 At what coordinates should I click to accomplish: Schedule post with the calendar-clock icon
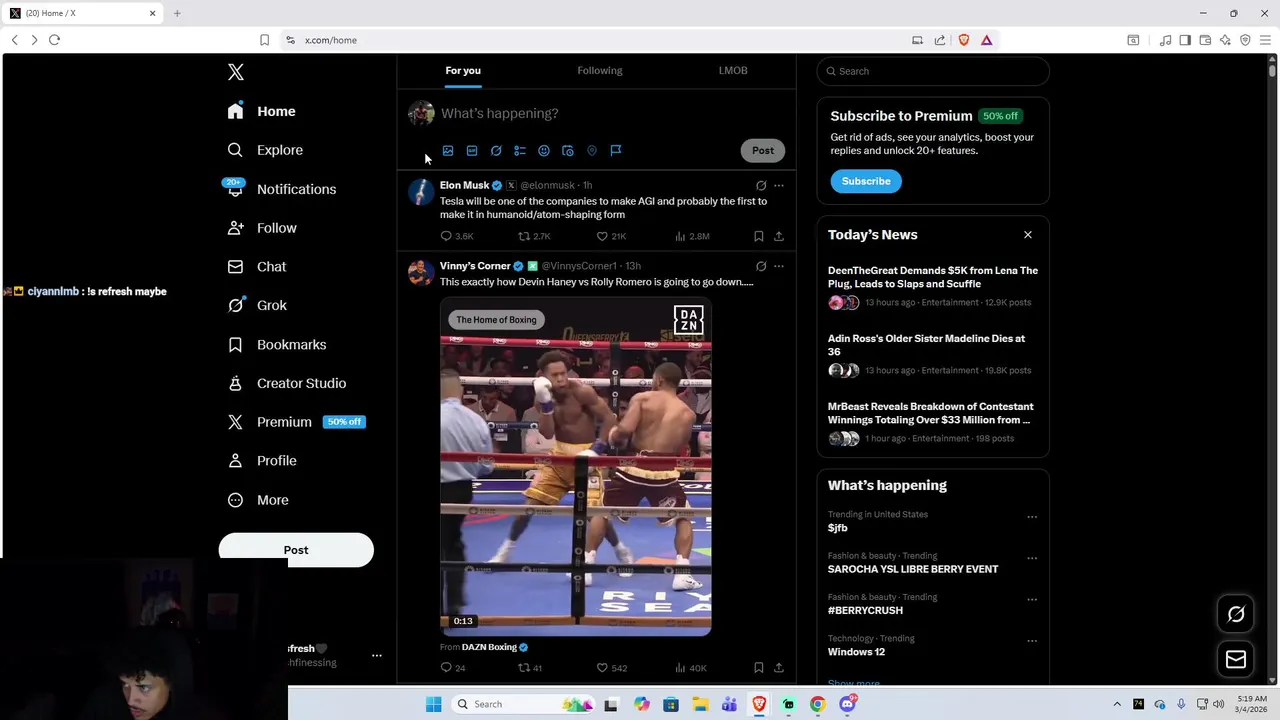pyautogui.click(x=568, y=151)
